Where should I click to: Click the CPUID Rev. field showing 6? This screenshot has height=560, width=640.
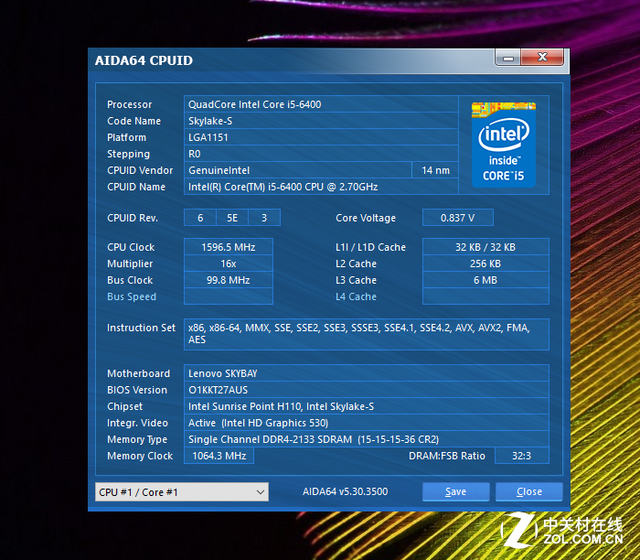point(200,218)
